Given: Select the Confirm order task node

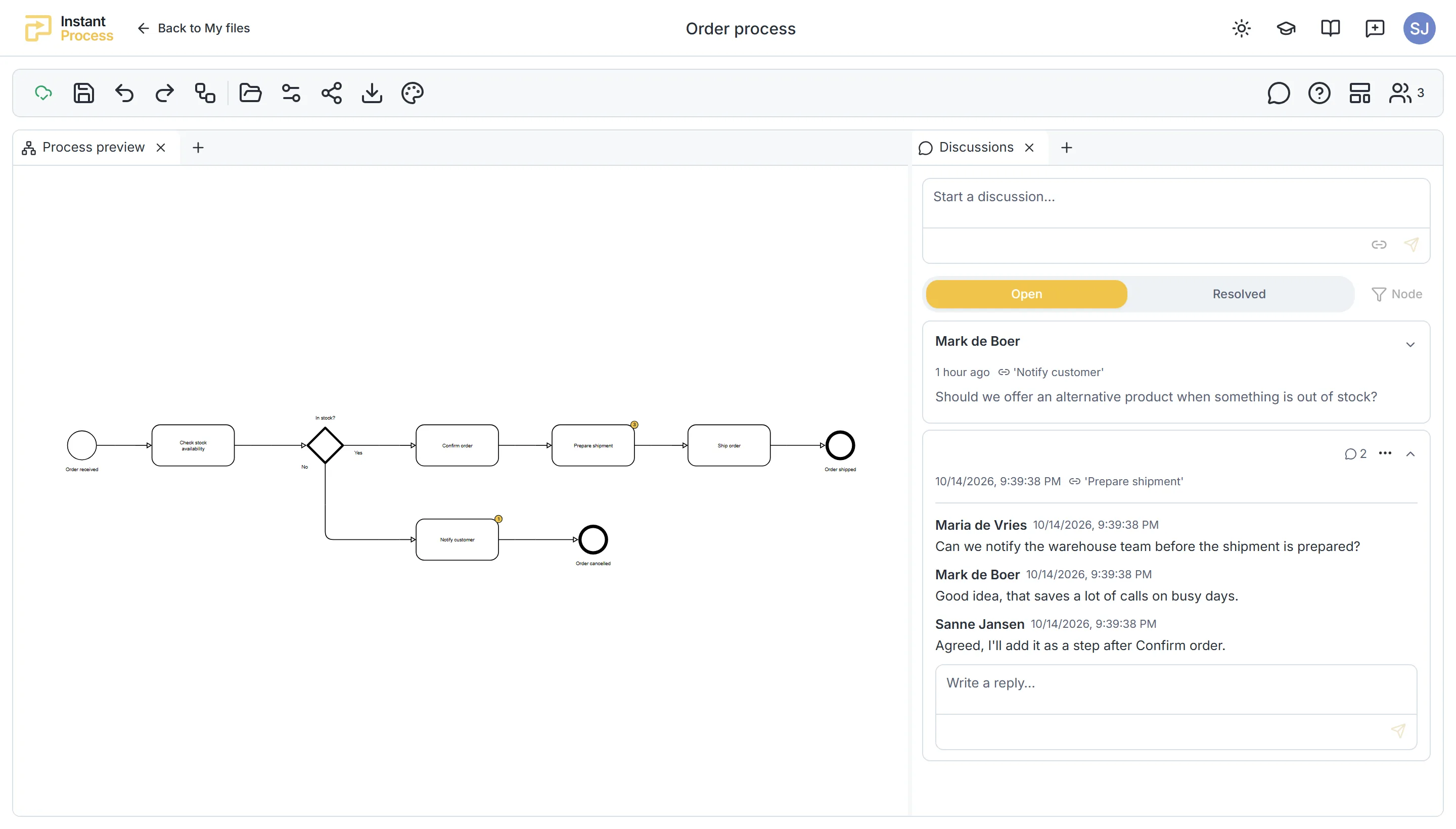Looking at the screenshot, I should coord(457,445).
